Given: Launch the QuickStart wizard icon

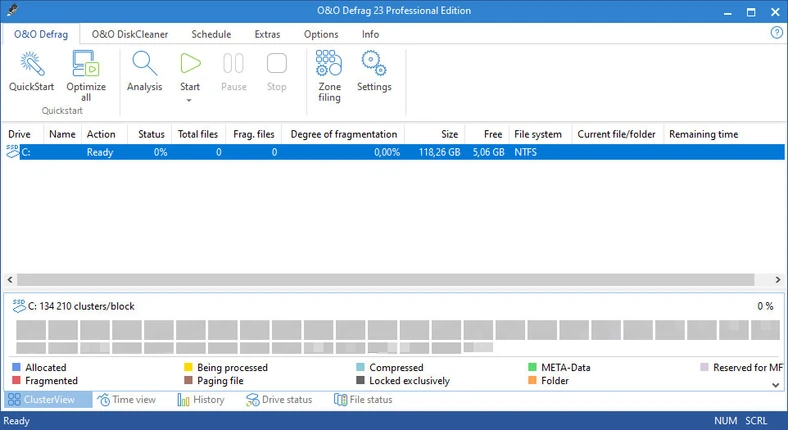Looking at the screenshot, I should [x=32, y=64].
